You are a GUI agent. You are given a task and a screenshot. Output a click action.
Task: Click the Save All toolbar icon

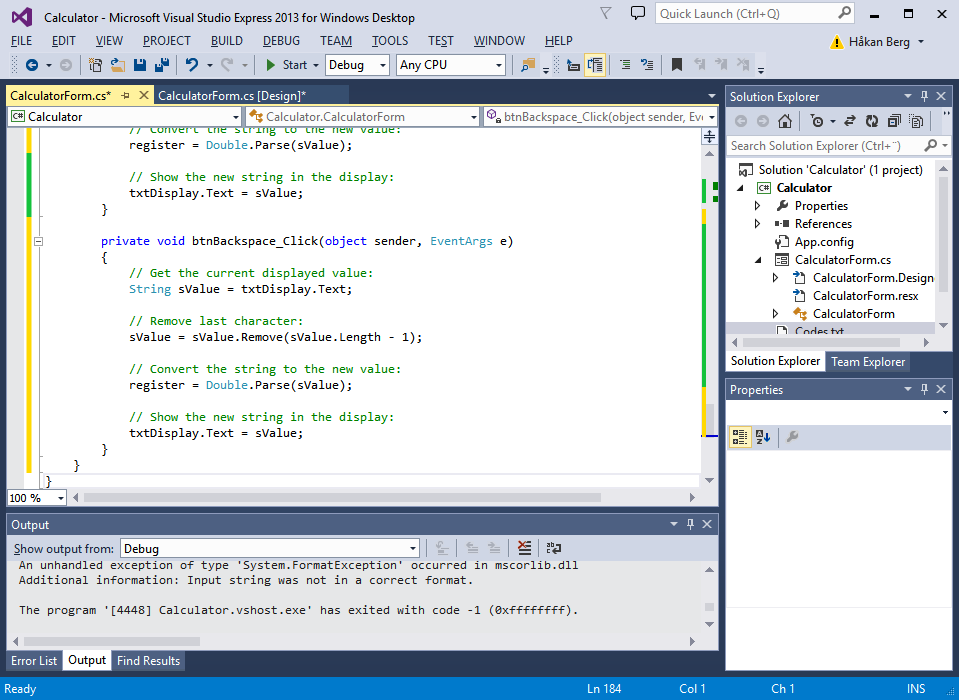point(160,65)
